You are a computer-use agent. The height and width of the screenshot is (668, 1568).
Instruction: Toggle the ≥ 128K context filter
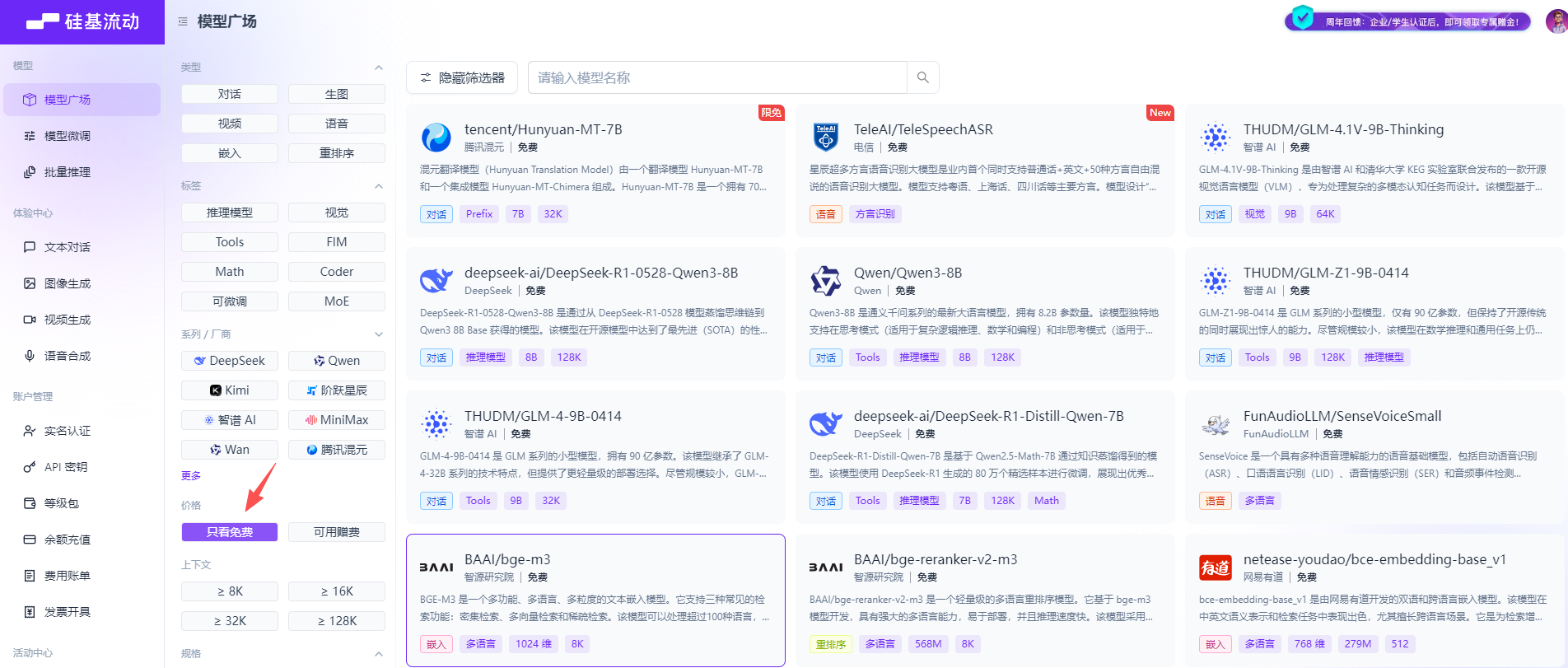[x=337, y=621]
